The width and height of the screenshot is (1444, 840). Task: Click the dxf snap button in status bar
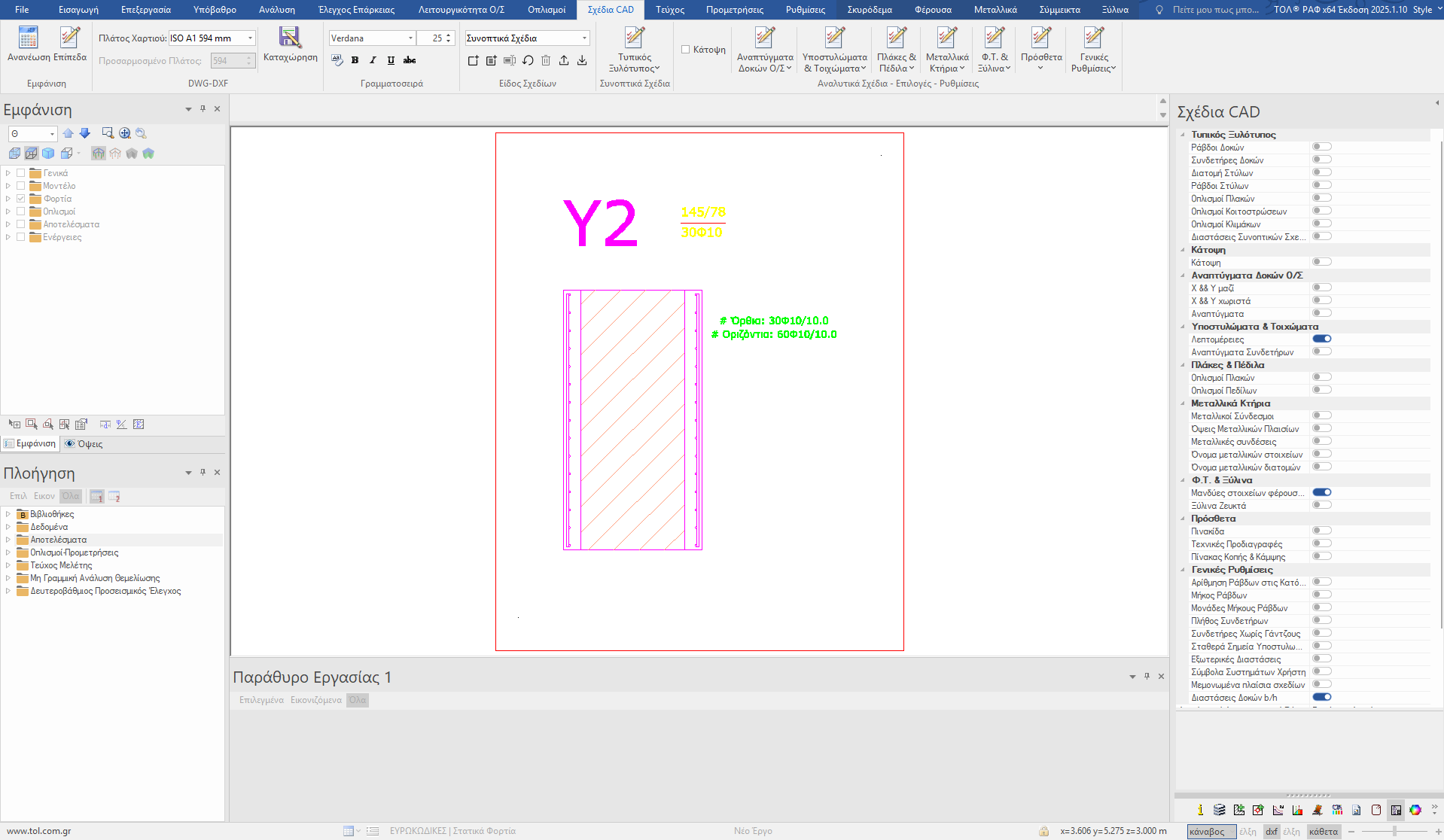coord(1272,832)
